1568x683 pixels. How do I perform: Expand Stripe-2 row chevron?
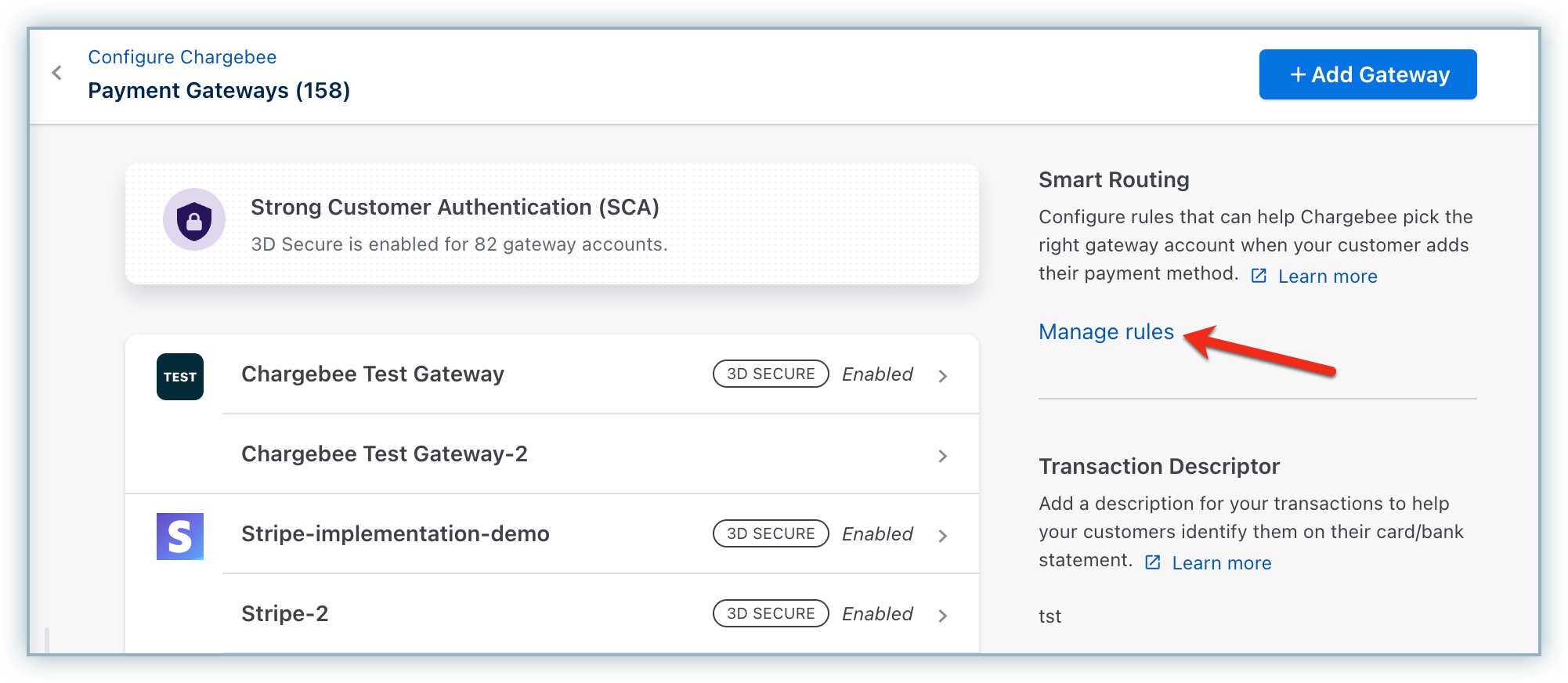pyautogui.click(x=943, y=616)
